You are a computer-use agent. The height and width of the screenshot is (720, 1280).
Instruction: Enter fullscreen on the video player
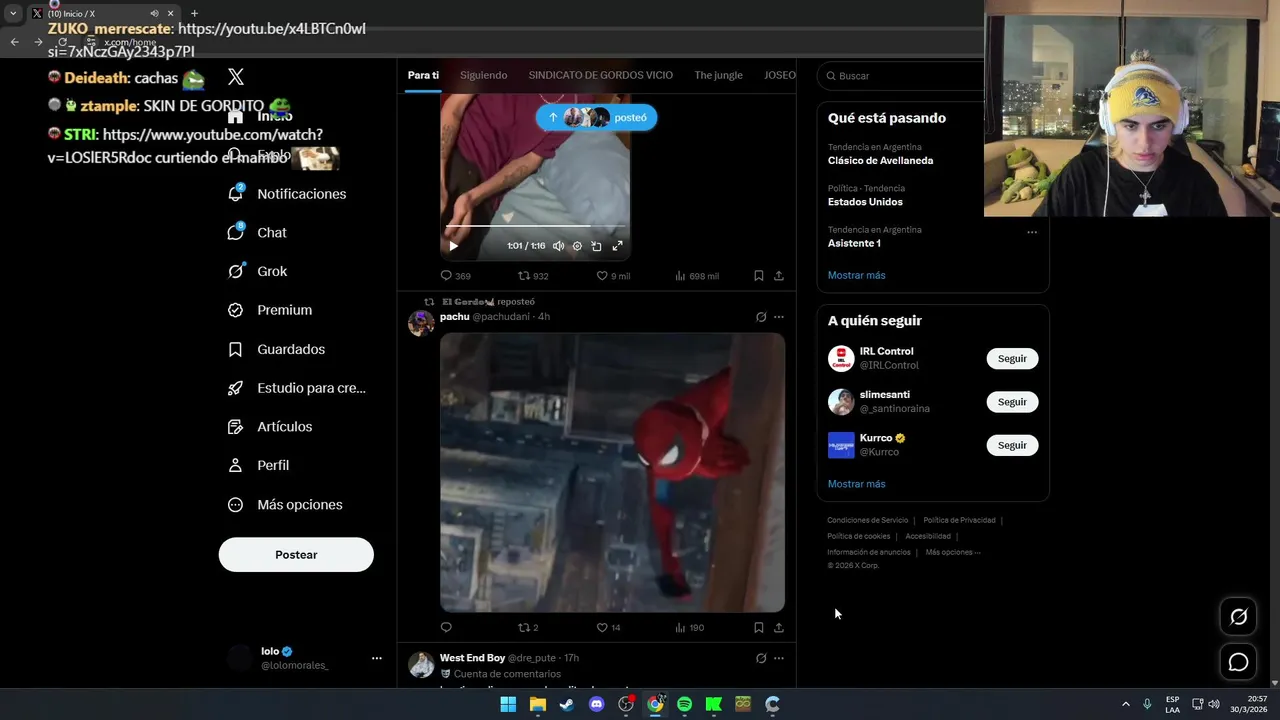pos(617,246)
